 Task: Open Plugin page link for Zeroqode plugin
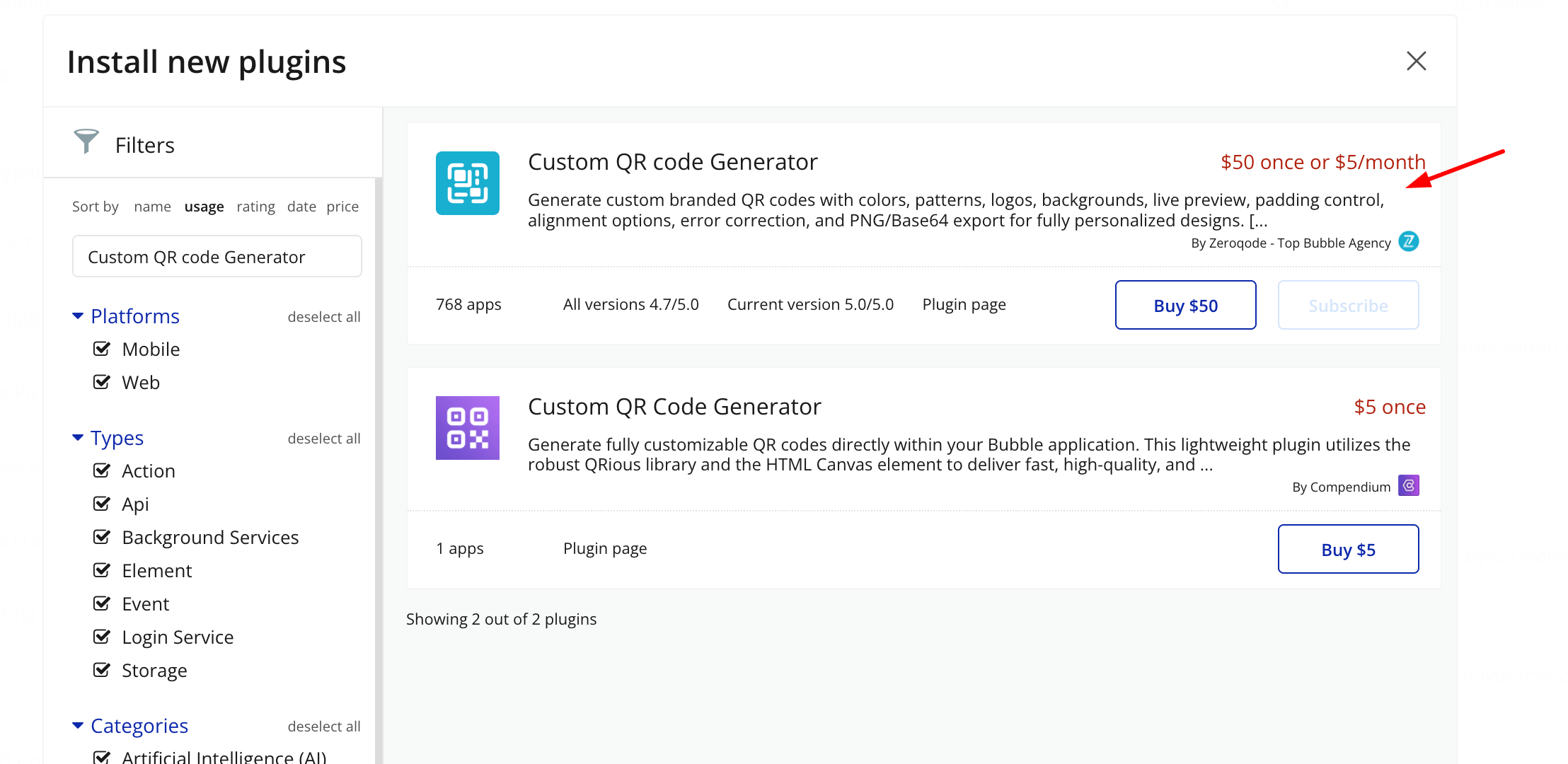(x=964, y=305)
